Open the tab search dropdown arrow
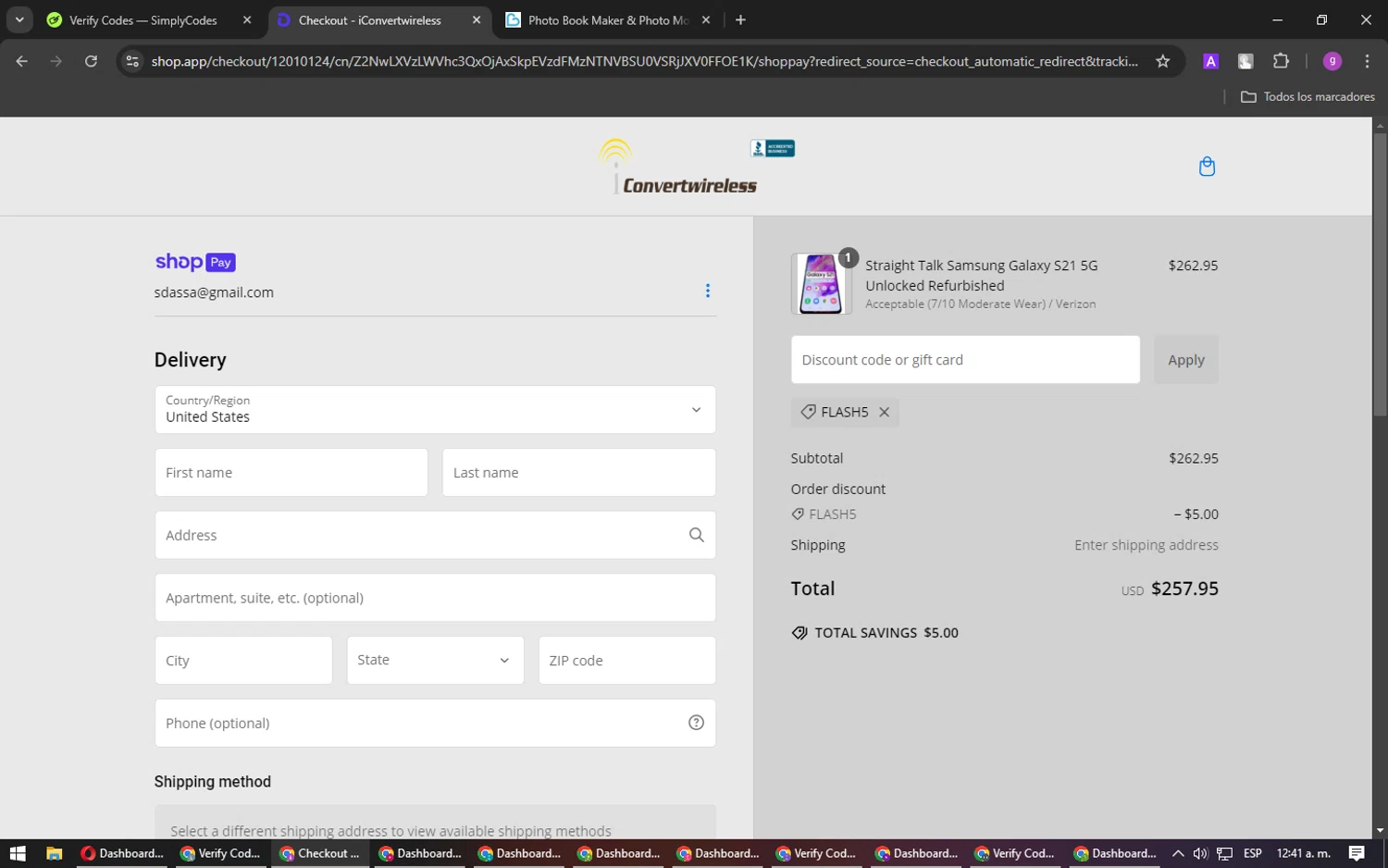1388x868 pixels. tap(19, 19)
